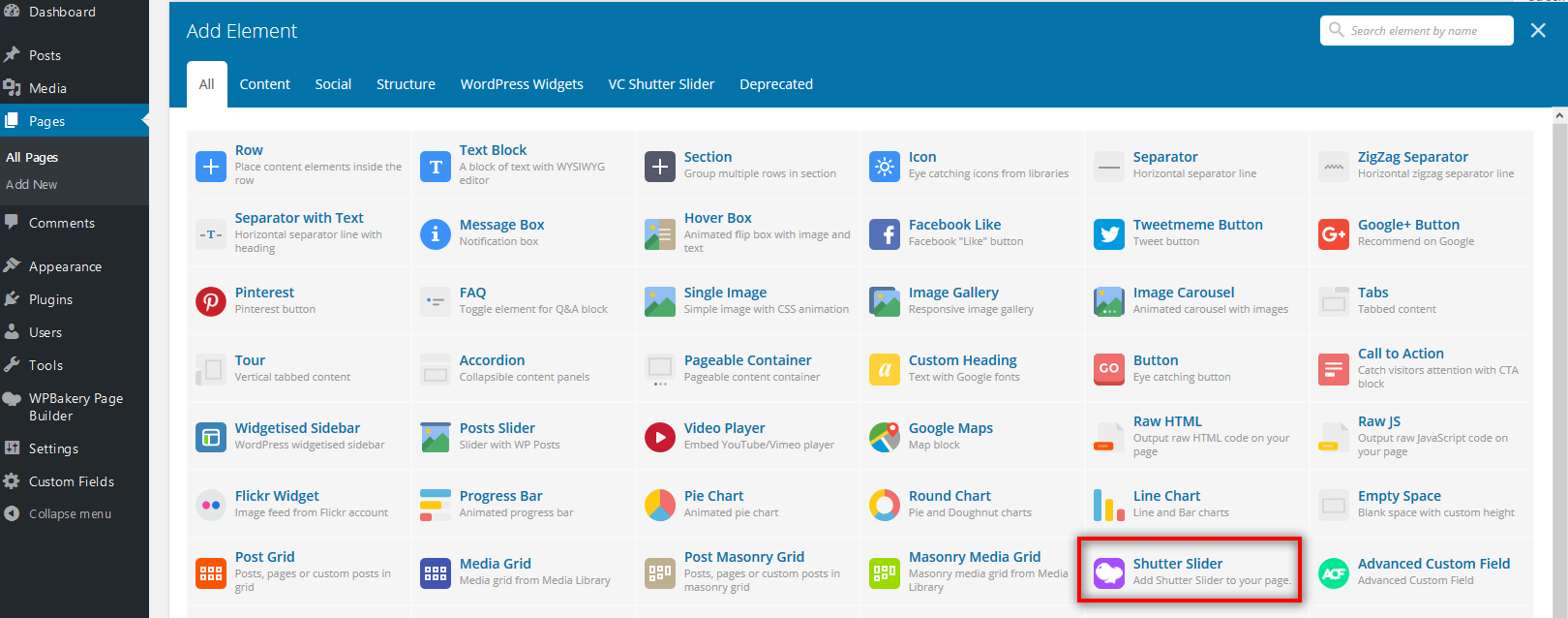This screenshot has height=618, width=1568.
Task: Focus the Search element by name field
Action: pyautogui.click(x=1416, y=30)
